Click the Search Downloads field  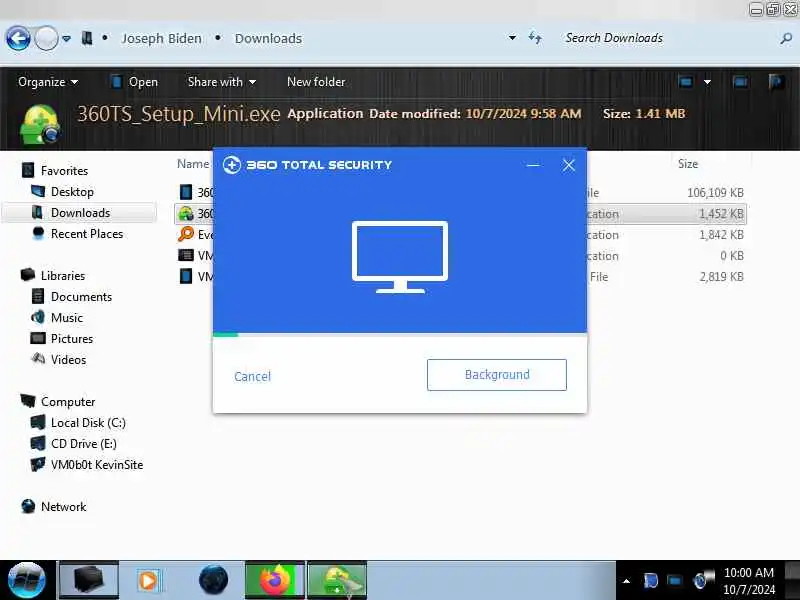[668, 38]
